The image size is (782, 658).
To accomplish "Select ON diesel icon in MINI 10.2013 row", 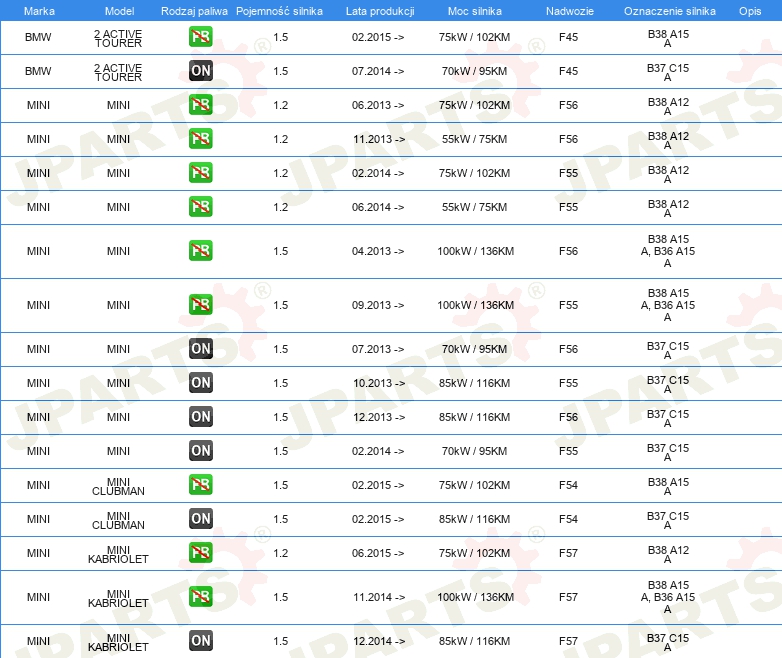I will [200, 383].
